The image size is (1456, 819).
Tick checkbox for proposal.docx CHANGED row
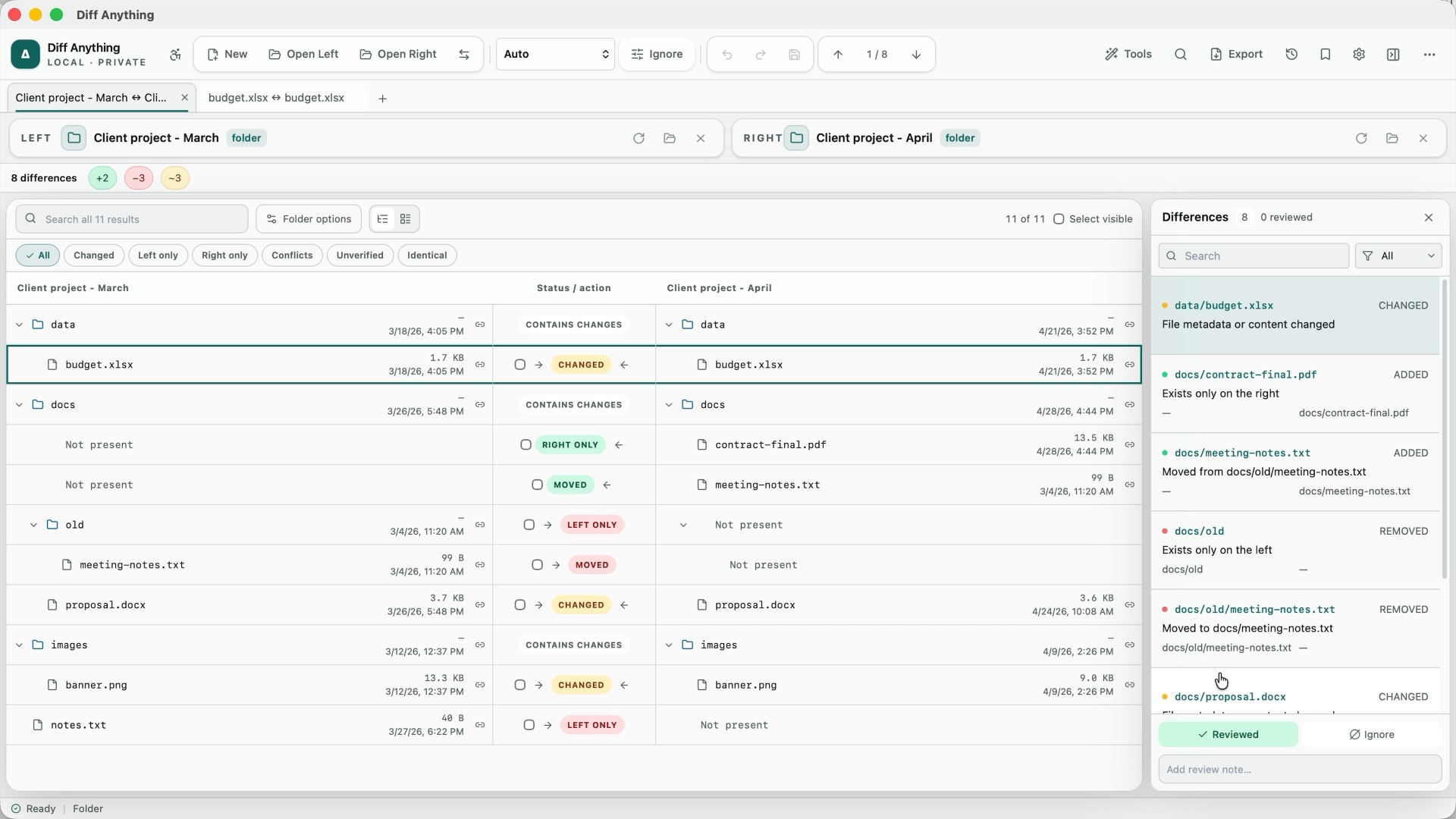tap(519, 605)
